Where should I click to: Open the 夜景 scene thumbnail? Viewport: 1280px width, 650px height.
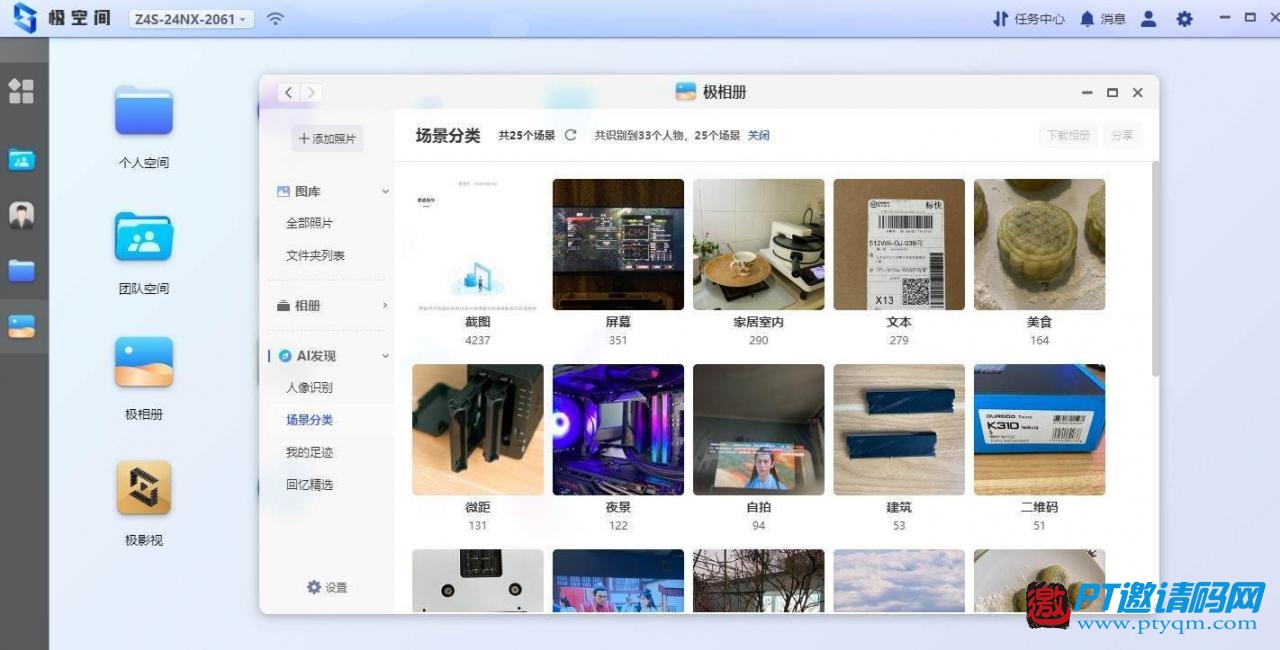pyautogui.click(x=618, y=429)
